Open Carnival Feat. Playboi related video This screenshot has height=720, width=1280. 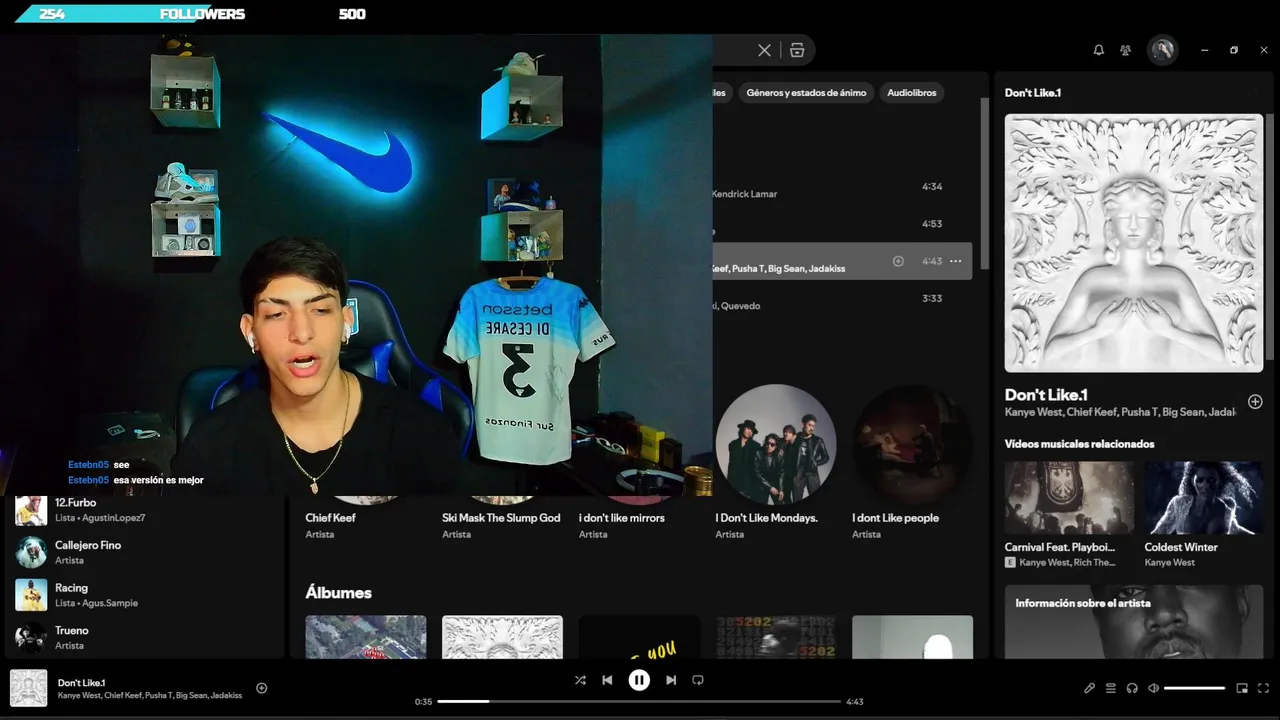(1069, 515)
